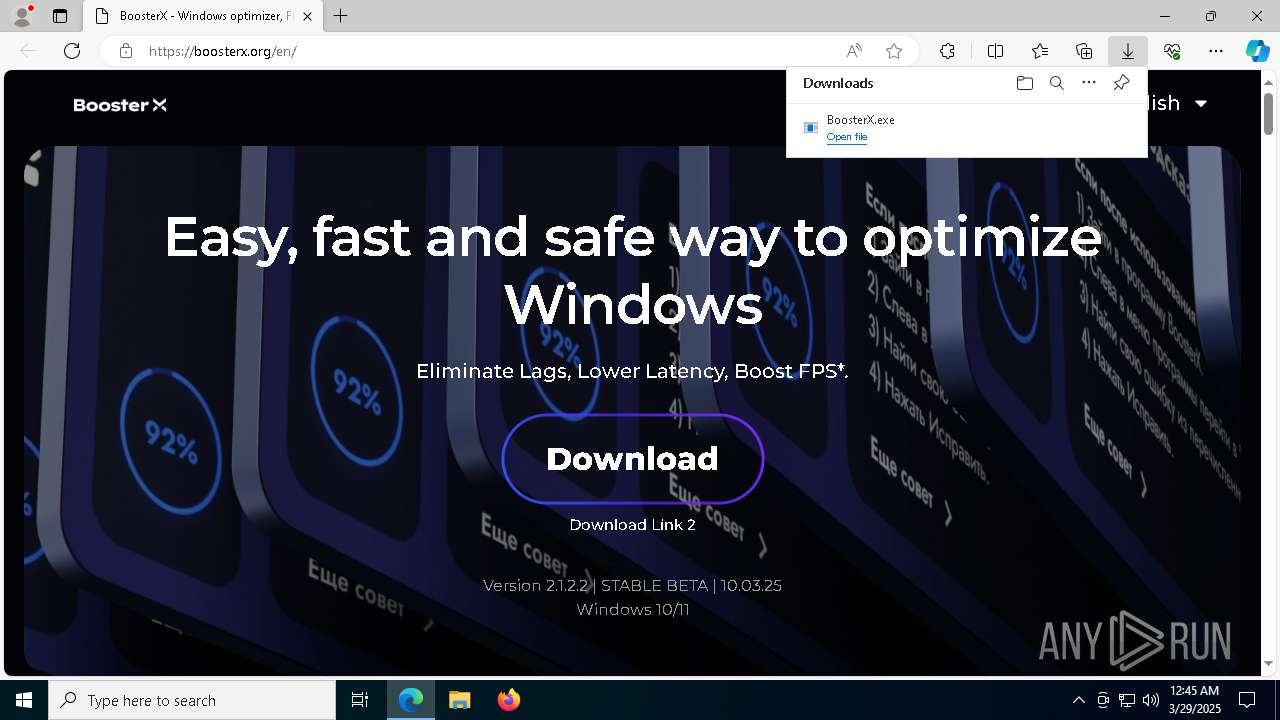The image size is (1280, 720).
Task: Open a new browser tab
Action: coord(341,16)
